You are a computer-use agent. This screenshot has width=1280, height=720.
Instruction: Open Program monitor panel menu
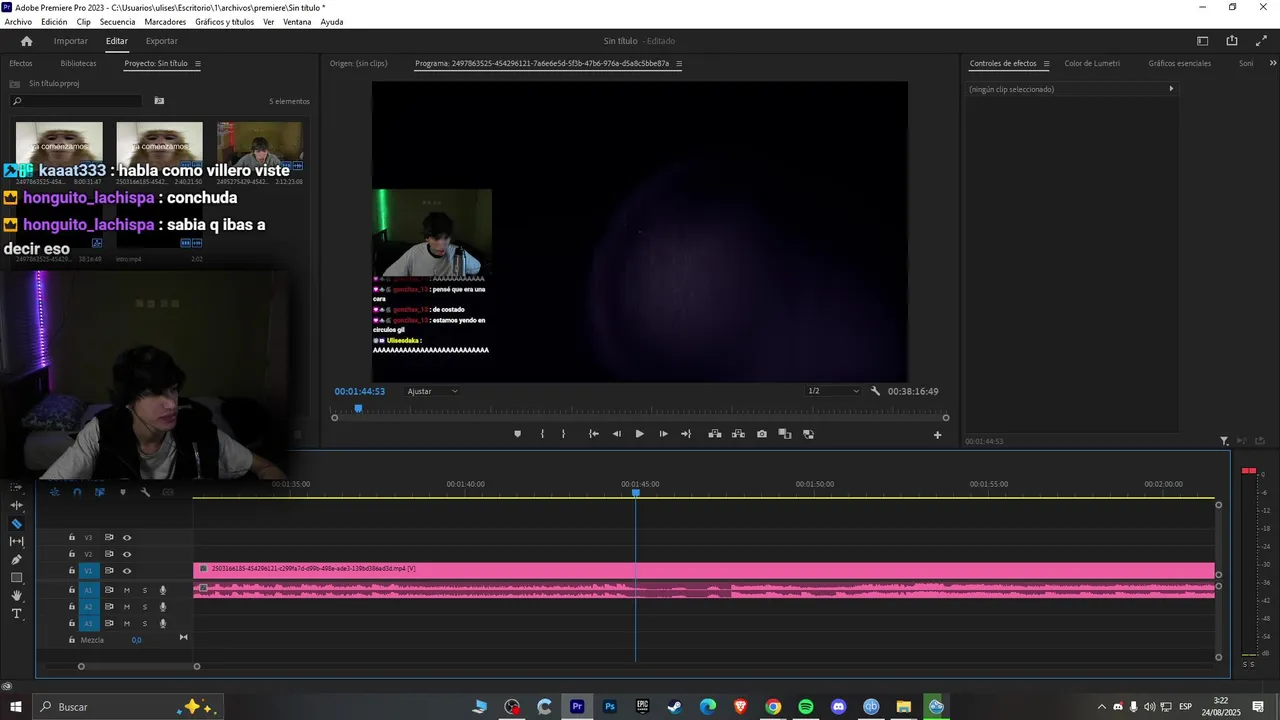[x=679, y=63]
